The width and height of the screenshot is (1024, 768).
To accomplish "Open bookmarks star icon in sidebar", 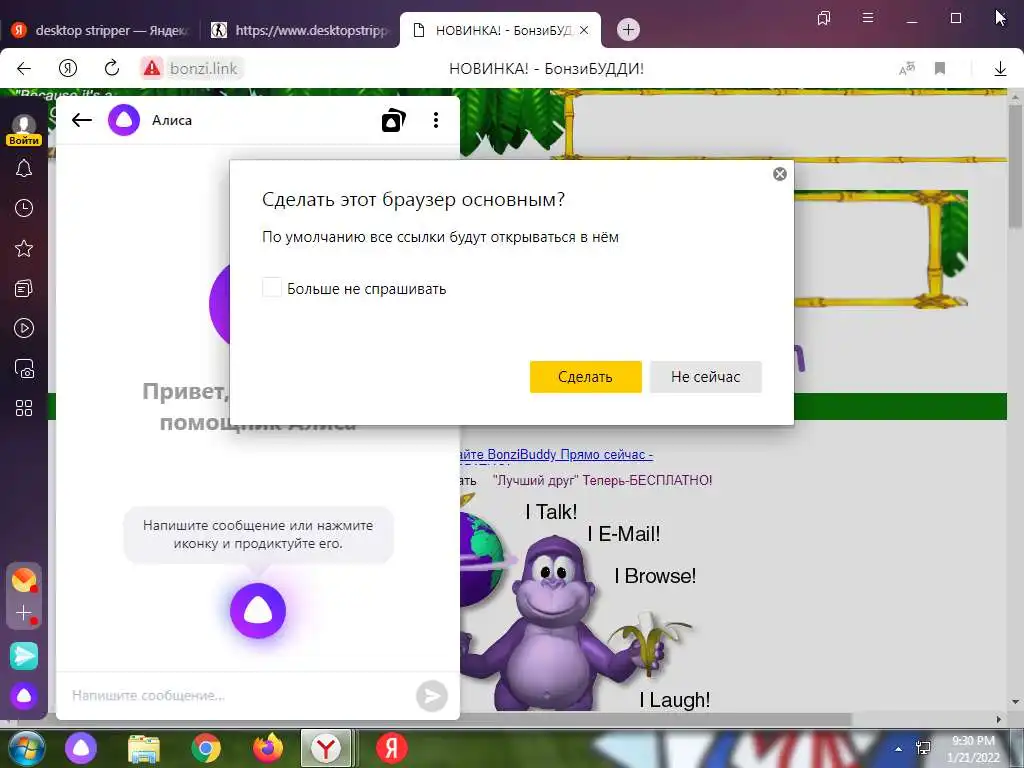I will (24, 248).
